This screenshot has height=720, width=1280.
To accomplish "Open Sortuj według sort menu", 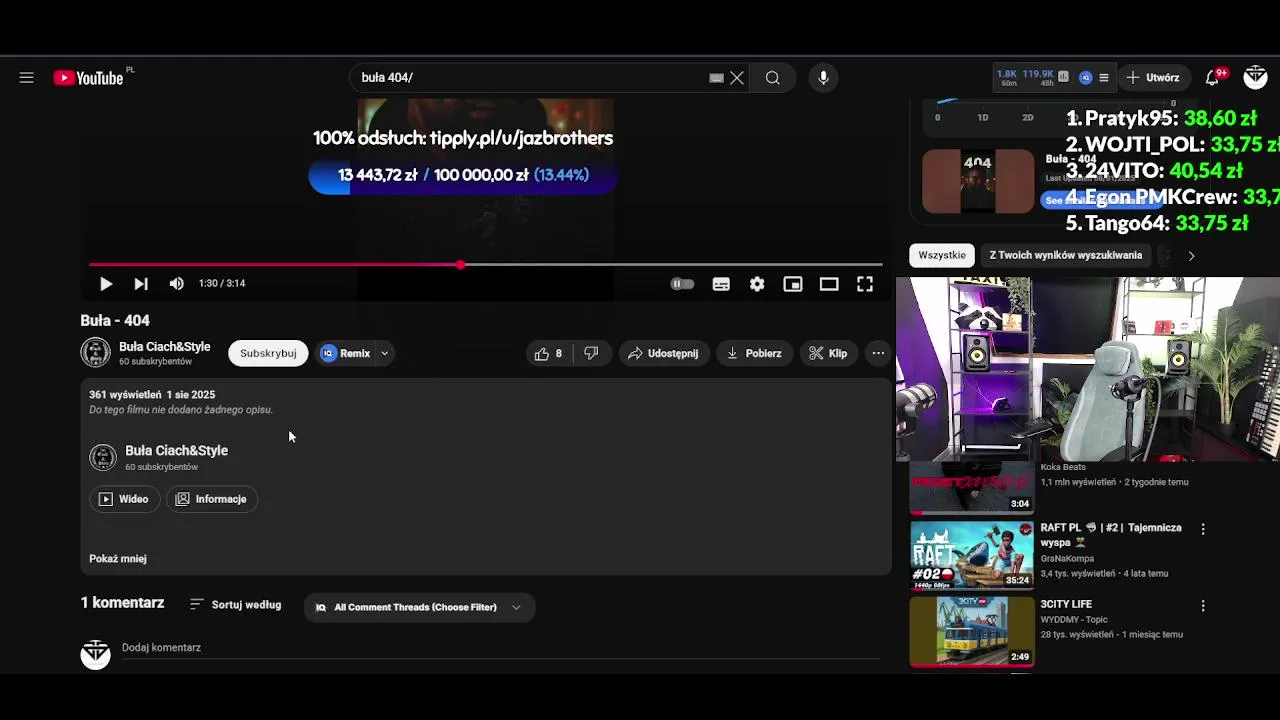I will [236, 605].
